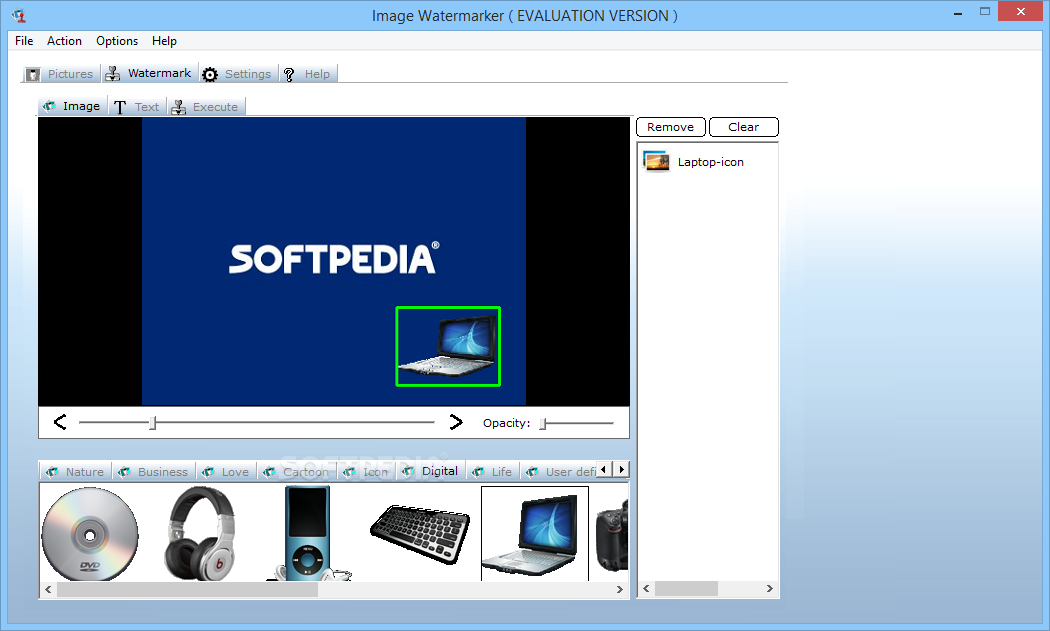1050x631 pixels.
Task: Choose the camera clipart
Action: pyautogui.click(x=612, y=533)
